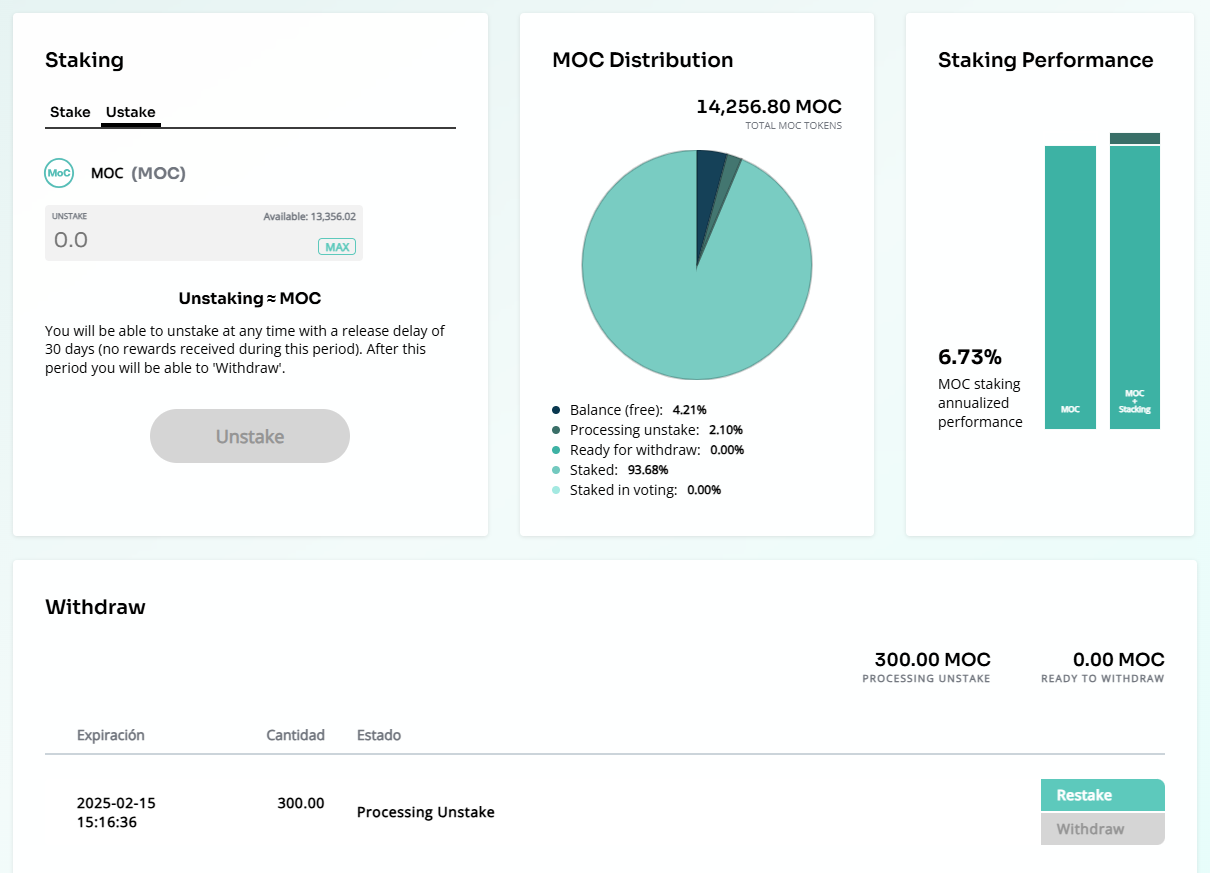Click the gray Unstake button
The image size is (1210, 873).
[250, 436]
